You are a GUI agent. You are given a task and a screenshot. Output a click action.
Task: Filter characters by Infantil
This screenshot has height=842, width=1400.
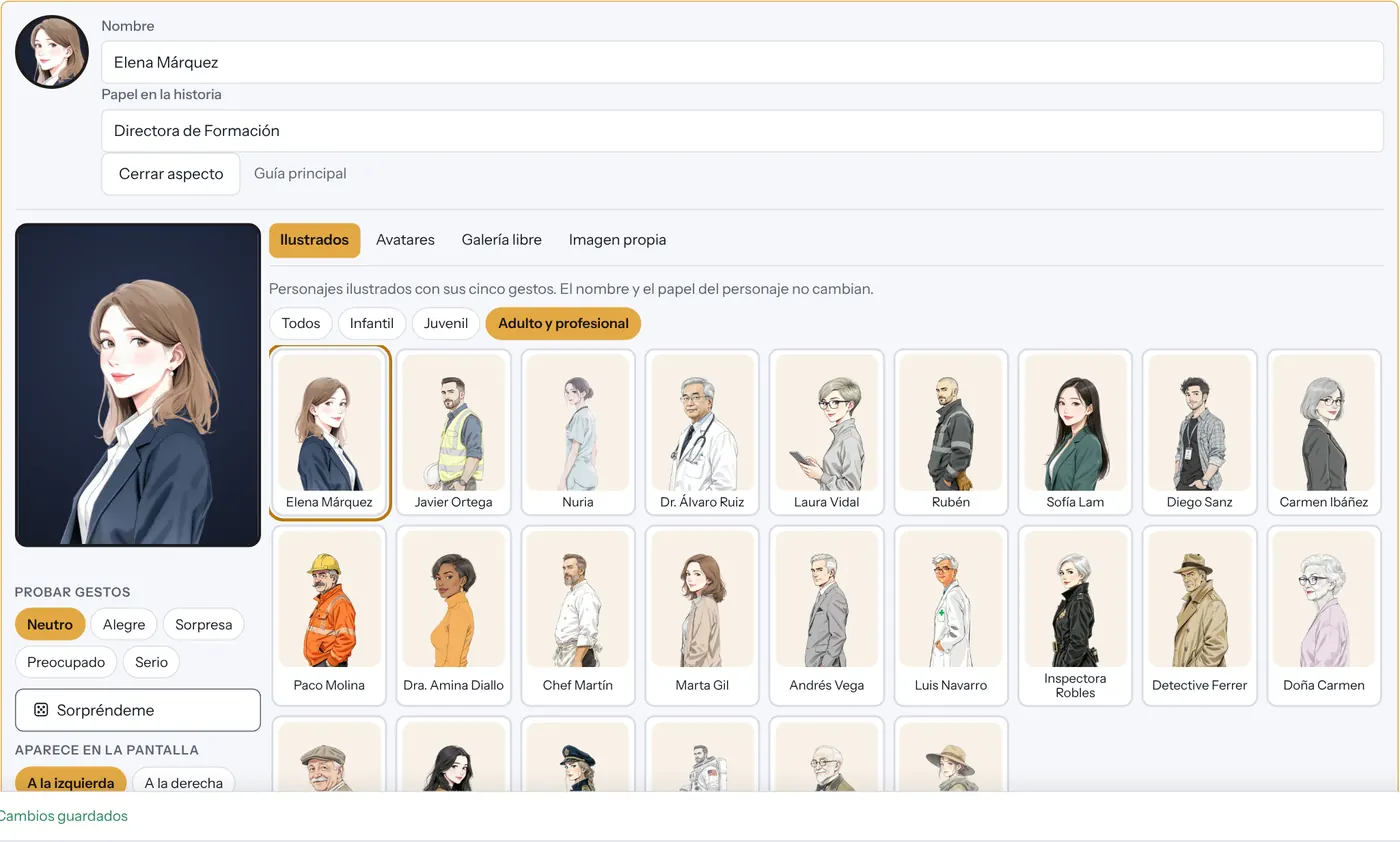[372, 323]
